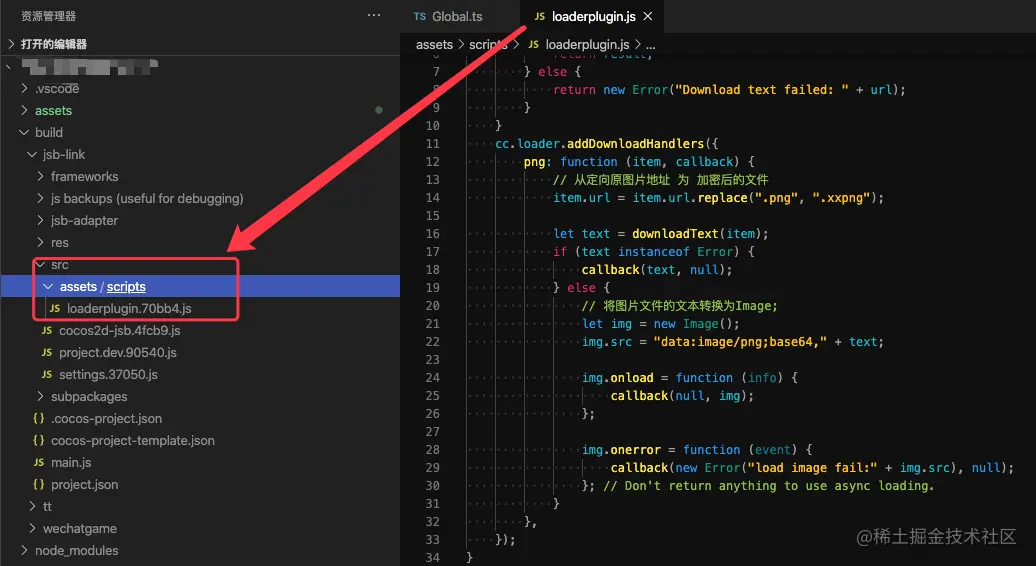Click the TS icon on Global.ts tab

point(420,17)
